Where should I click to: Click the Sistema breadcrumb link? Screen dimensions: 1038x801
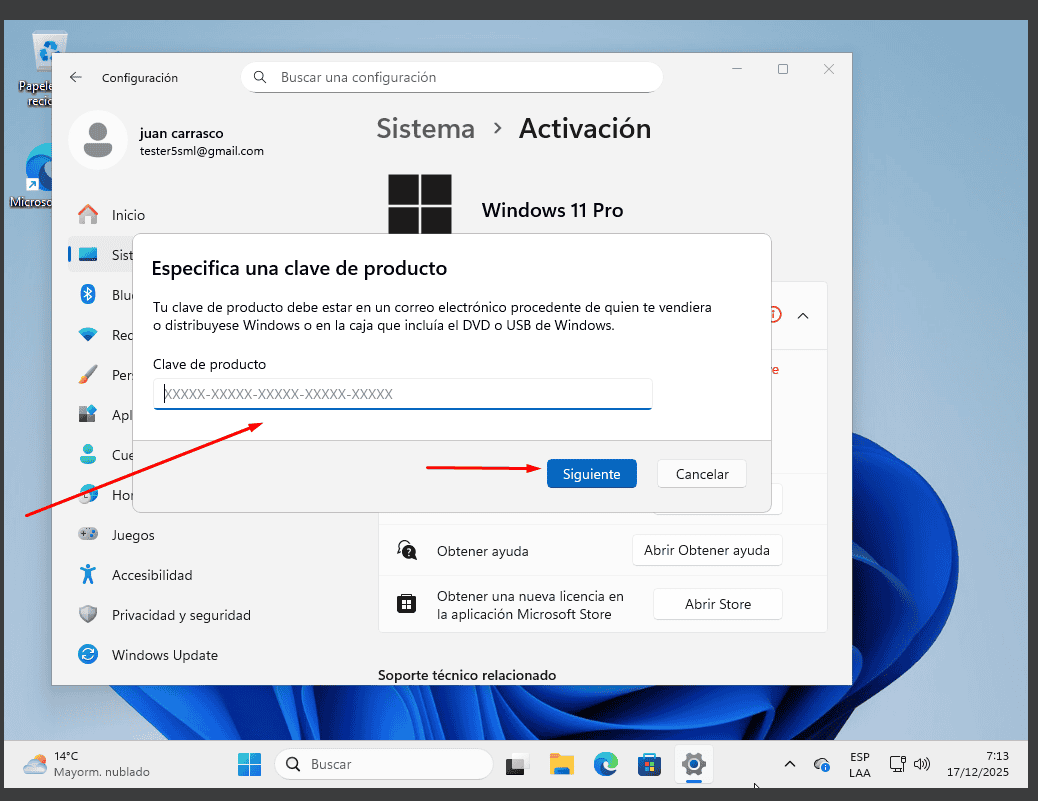[x=425, y=129]
